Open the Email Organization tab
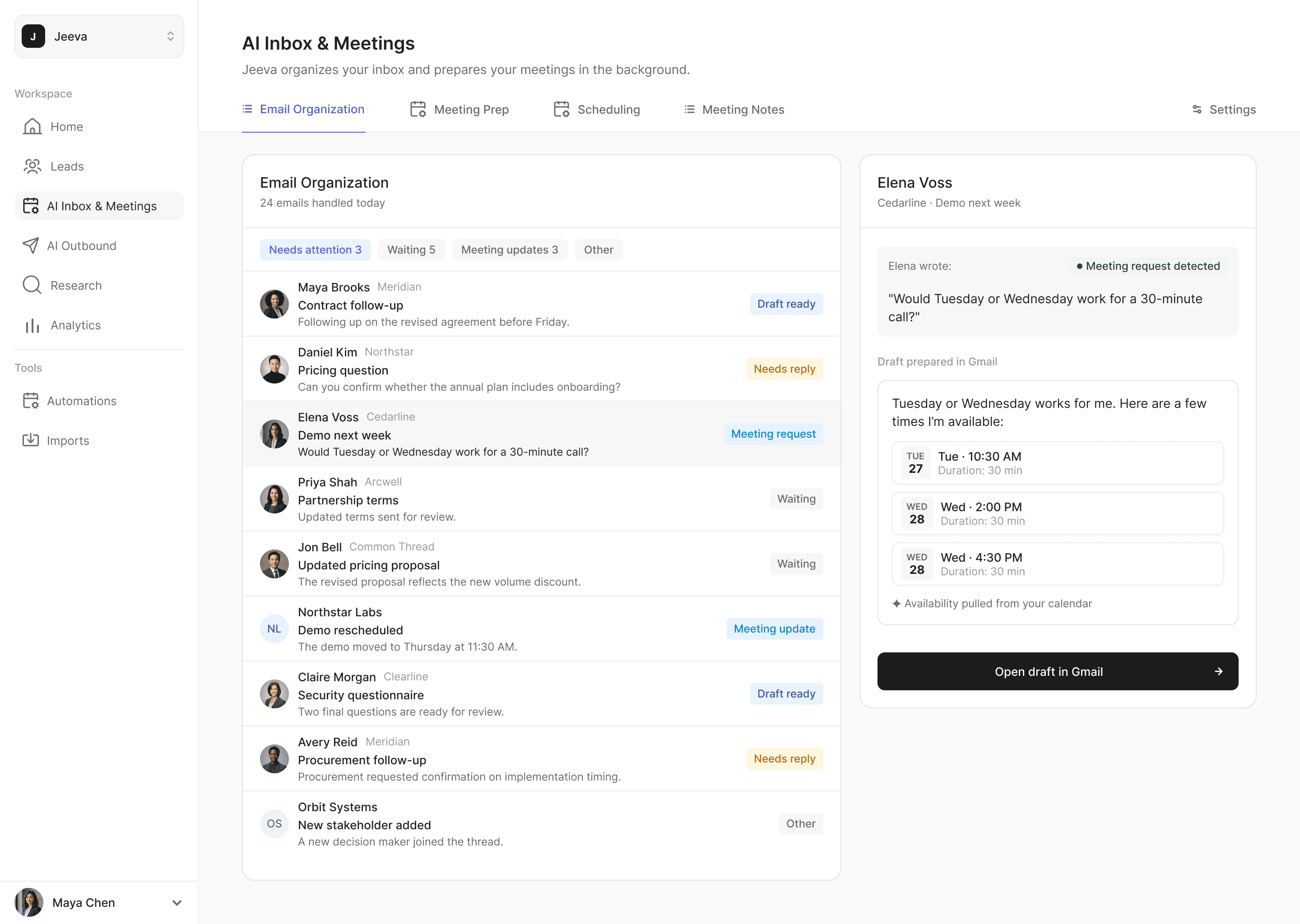The width and height of the screenshot is (1300, 924). coord(303,109)
